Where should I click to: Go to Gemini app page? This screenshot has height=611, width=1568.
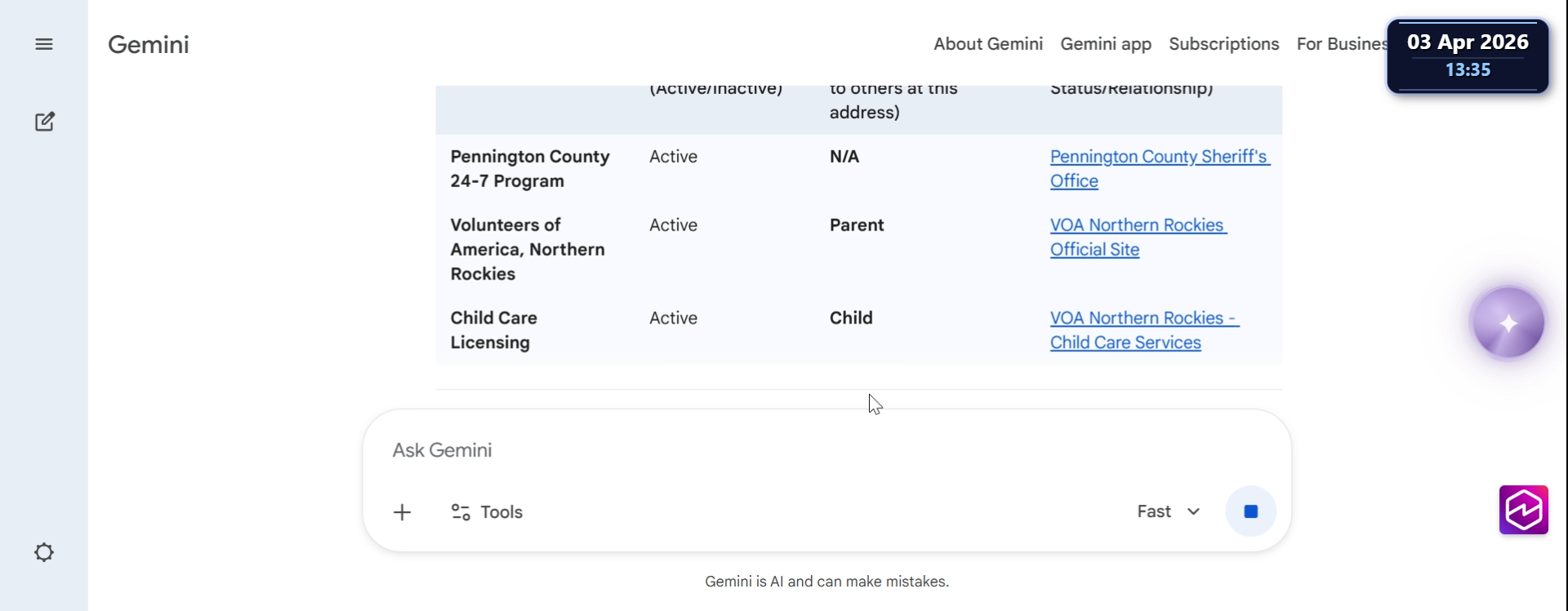pos(1106,44)
